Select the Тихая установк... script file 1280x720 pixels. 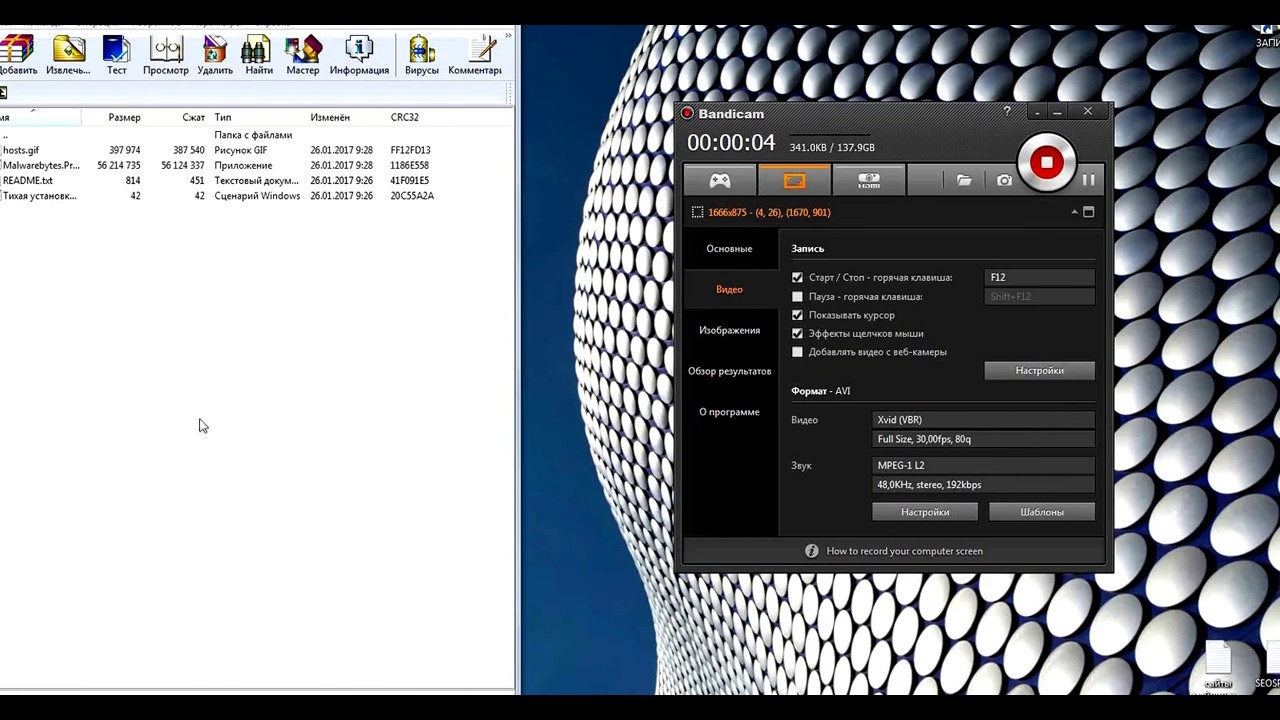click(39, 196)
